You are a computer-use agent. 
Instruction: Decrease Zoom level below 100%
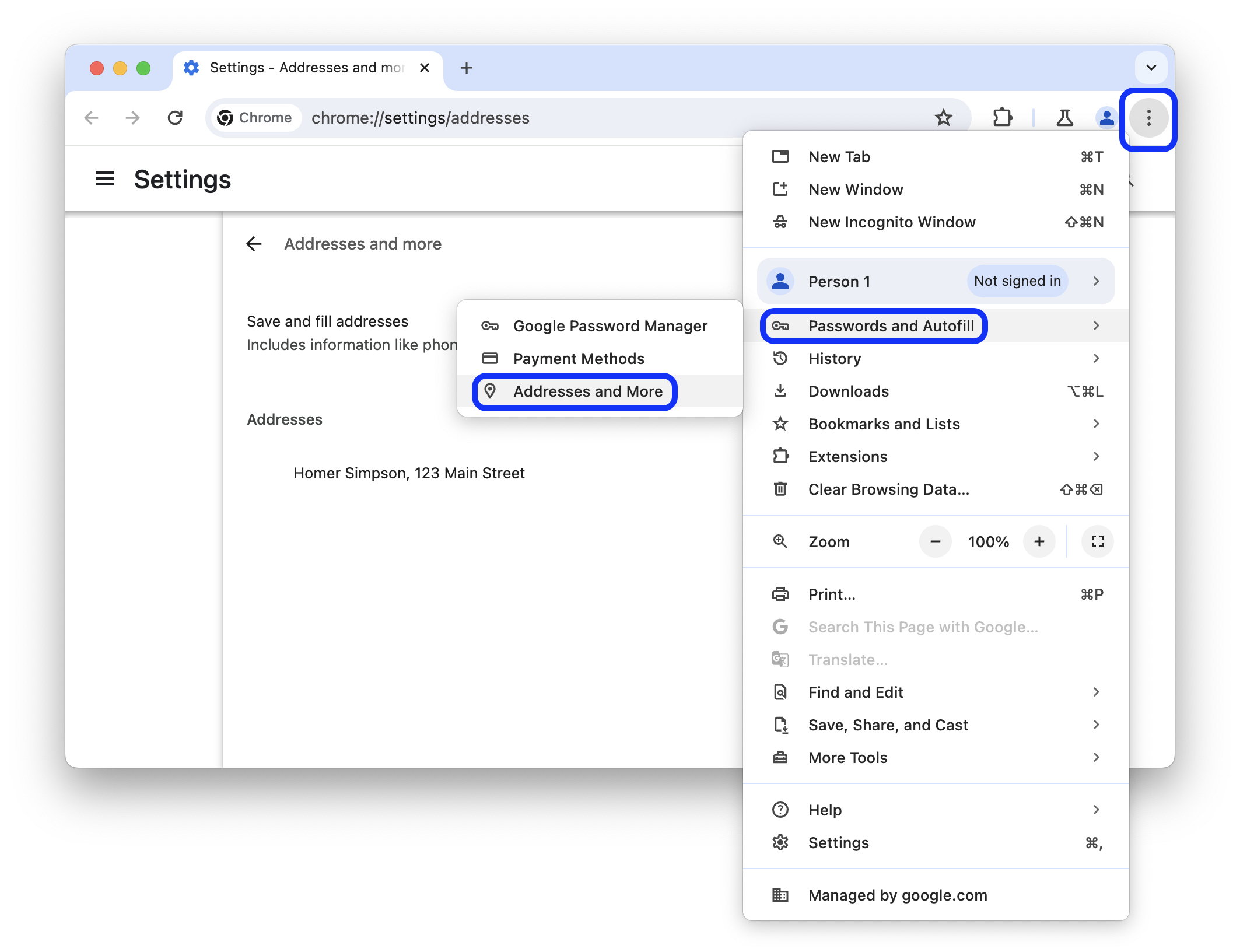935,541
